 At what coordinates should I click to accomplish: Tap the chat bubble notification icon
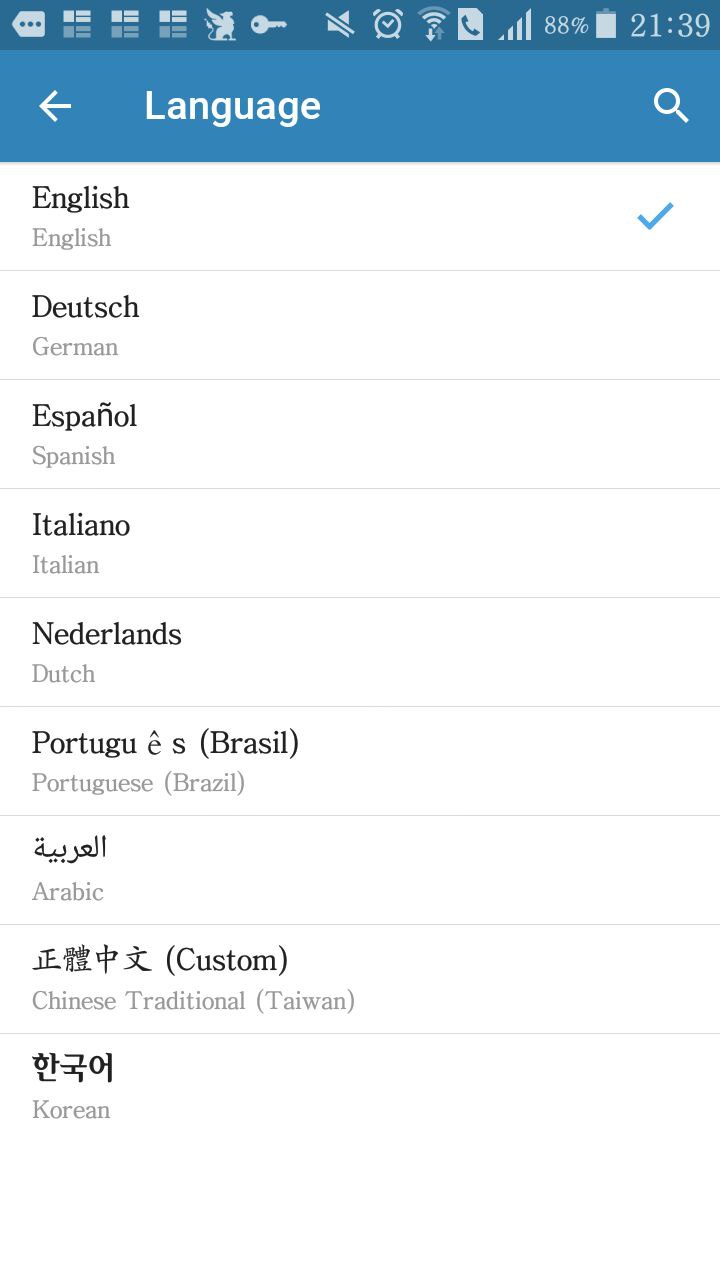pos(28,24)
